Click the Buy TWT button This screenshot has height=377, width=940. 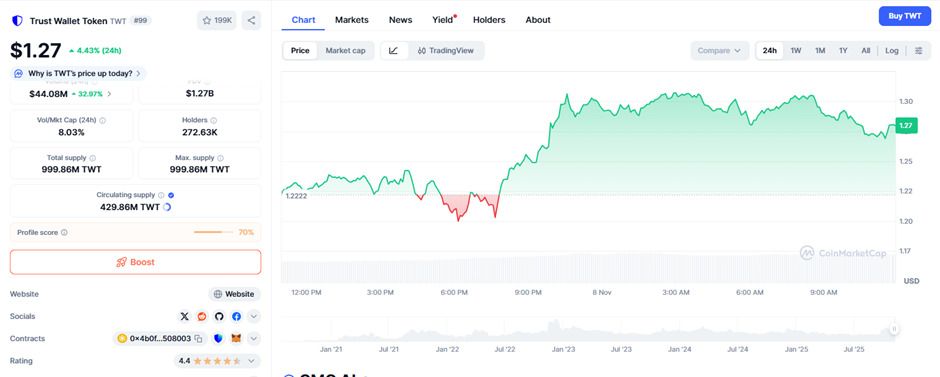(x=905, y=16)
